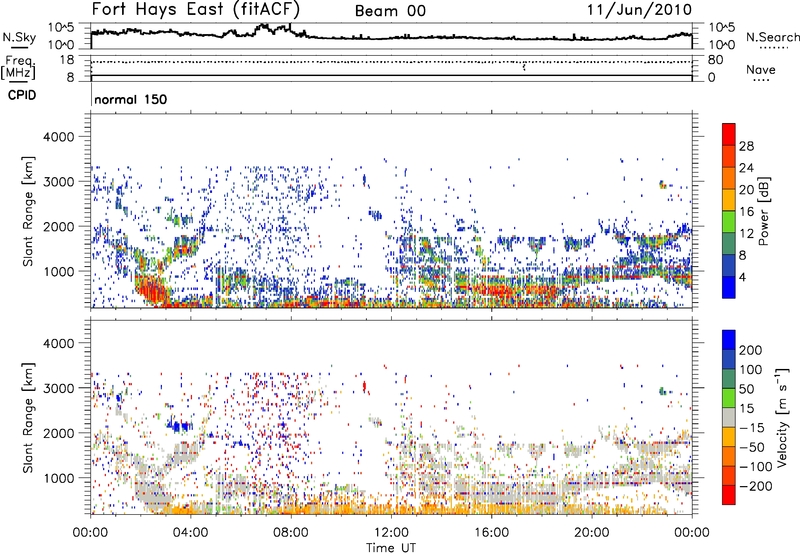Select the "Beam 00" label
The width and height of the screenshot is (800, 554).
(390, 11)
